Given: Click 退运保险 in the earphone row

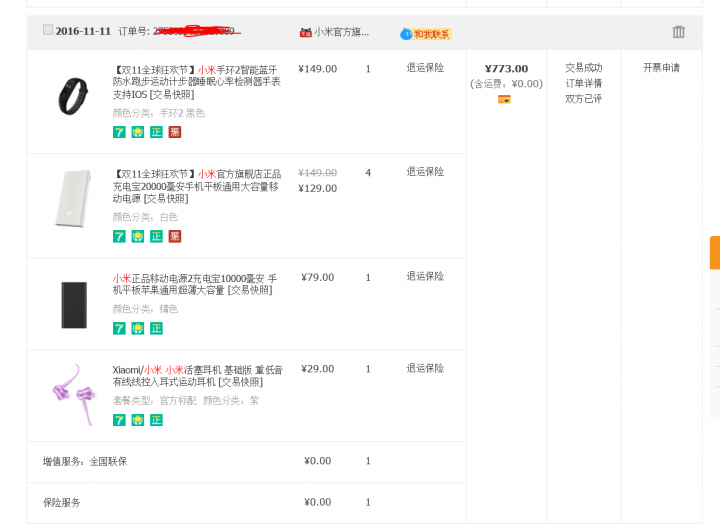Looking at the screenshot, I should 425,368.
